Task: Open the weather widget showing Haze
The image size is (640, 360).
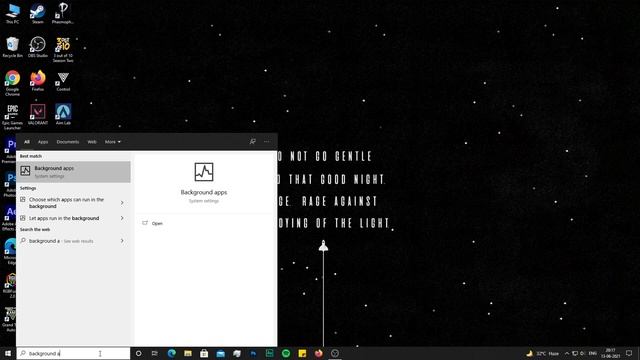Action: point(542,353)
